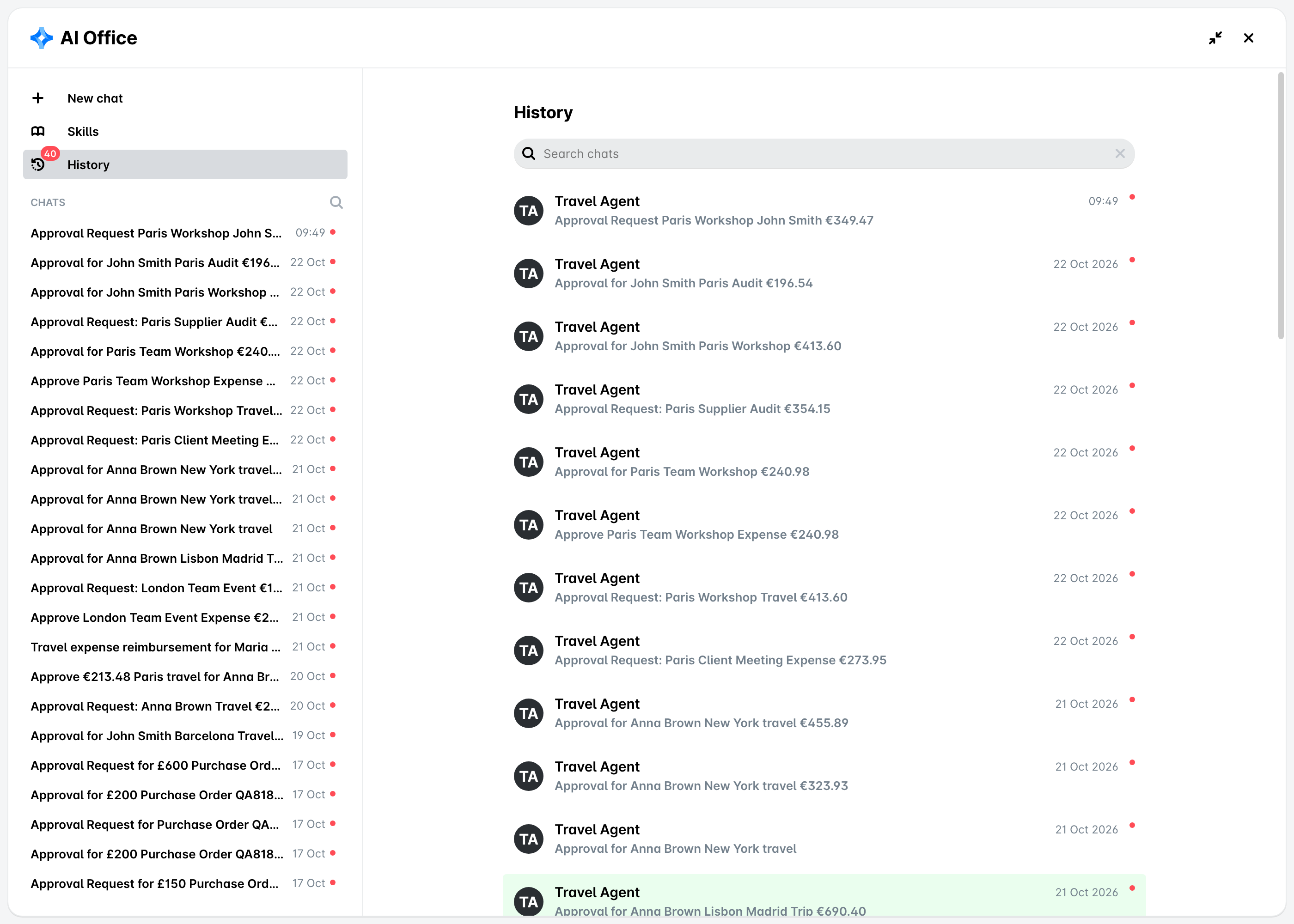Open sidebar chat 'Approve €213.48 Paris travel for Anna Br...'
The height and width of the screenshot is (924, 1294).
tap(184, 676)
